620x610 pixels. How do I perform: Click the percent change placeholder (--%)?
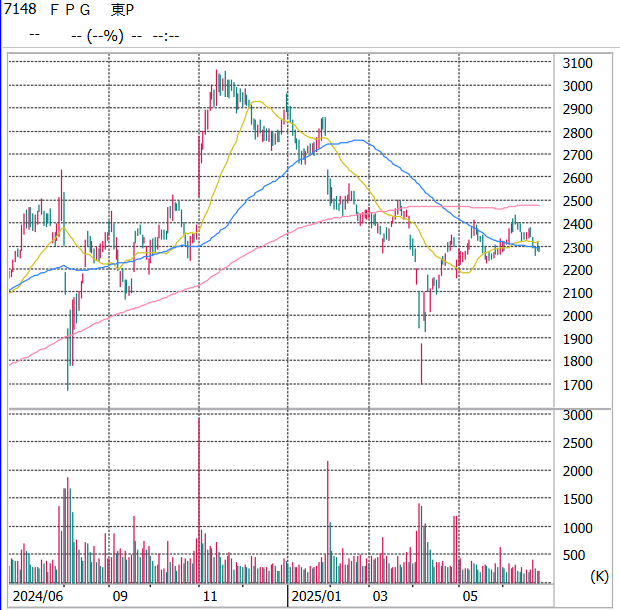pos(105,36)
